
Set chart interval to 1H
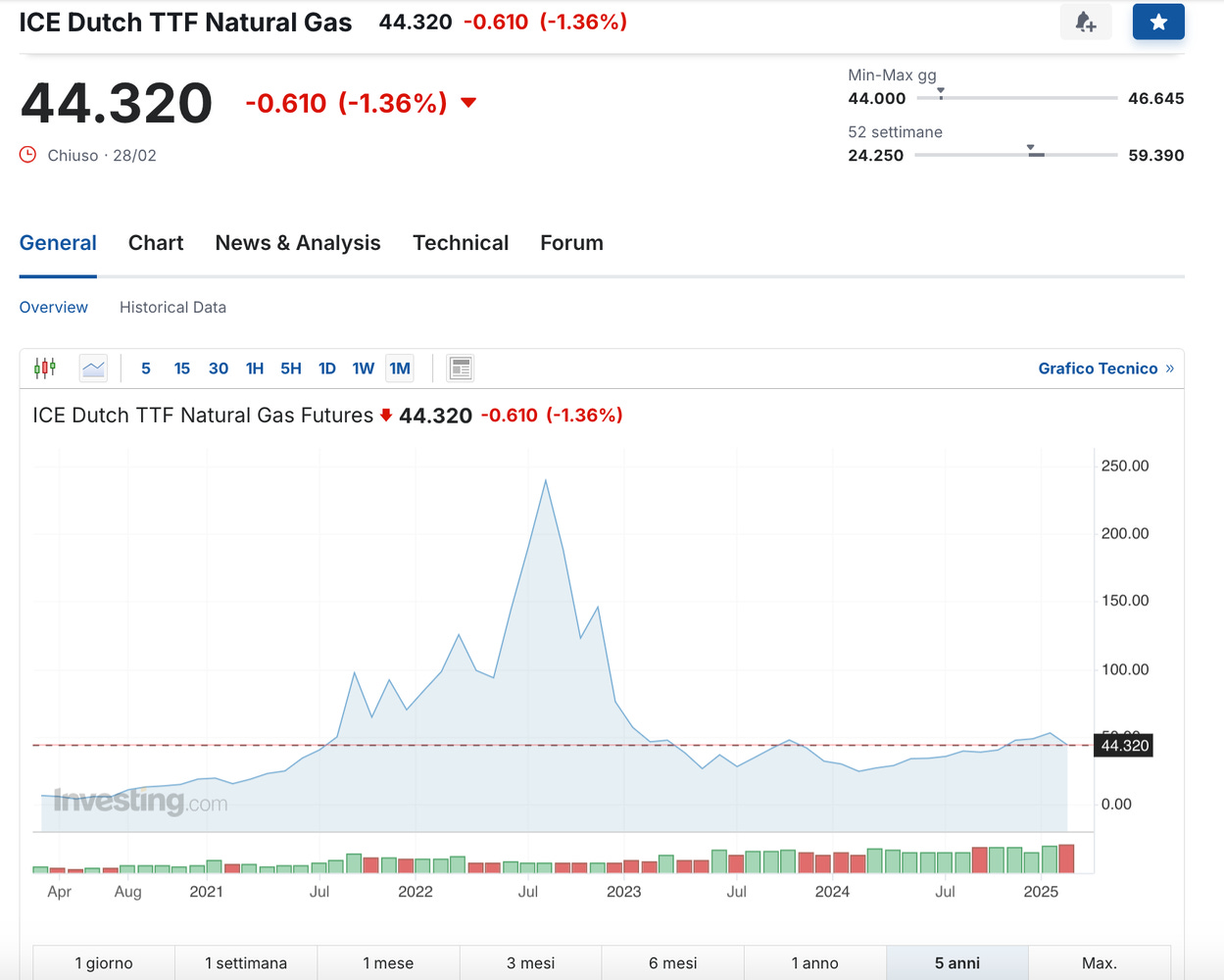pos(255,368)
